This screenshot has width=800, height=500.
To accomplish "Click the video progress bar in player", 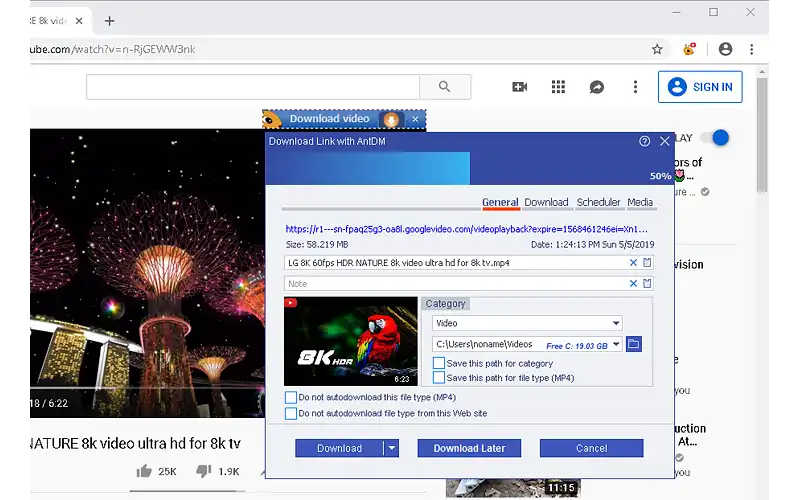I will [147, 388].
